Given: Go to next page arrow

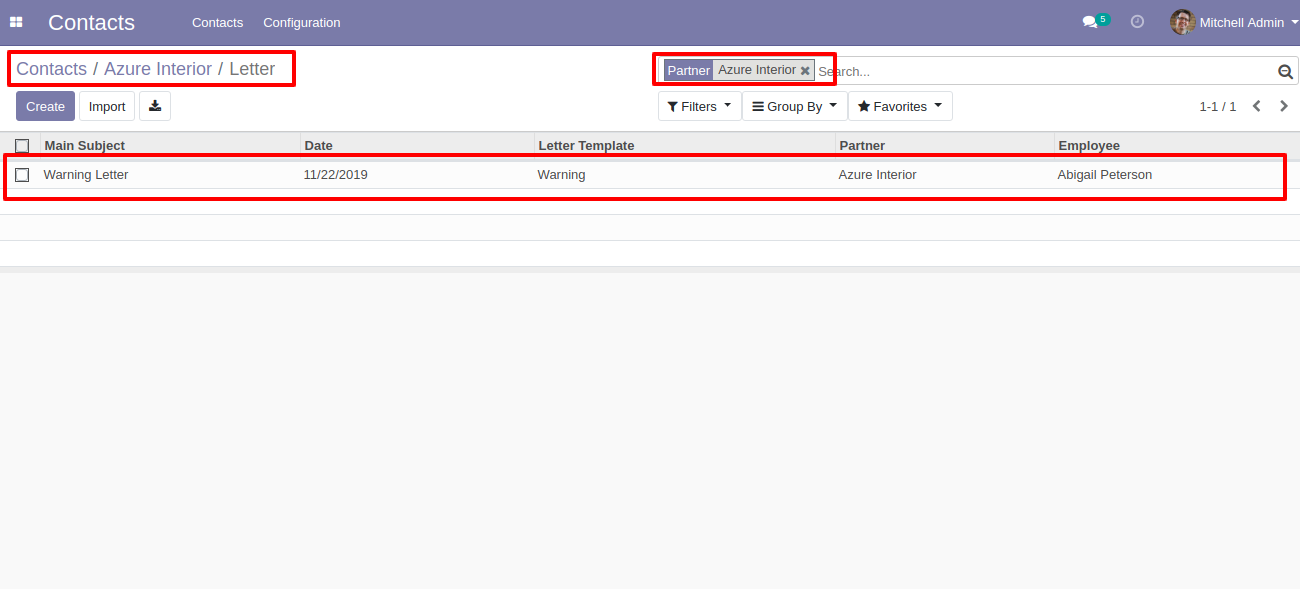Looking at the screenshot, I should [1284, 106].
